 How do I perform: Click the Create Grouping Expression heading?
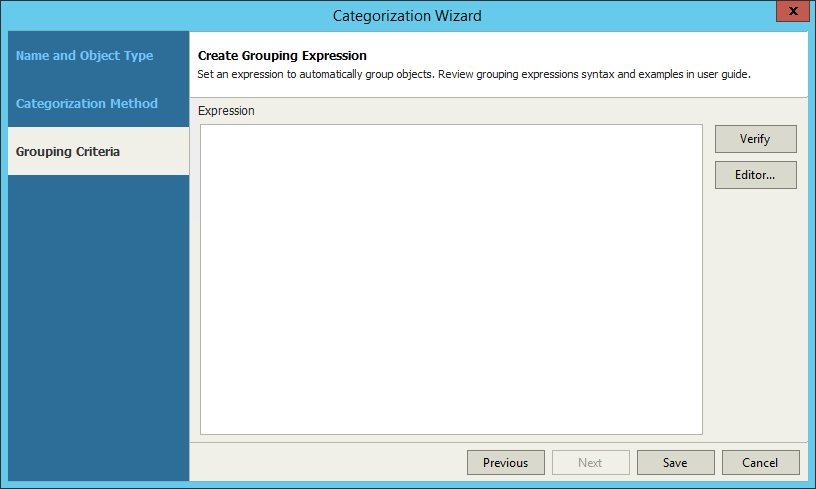282,56
